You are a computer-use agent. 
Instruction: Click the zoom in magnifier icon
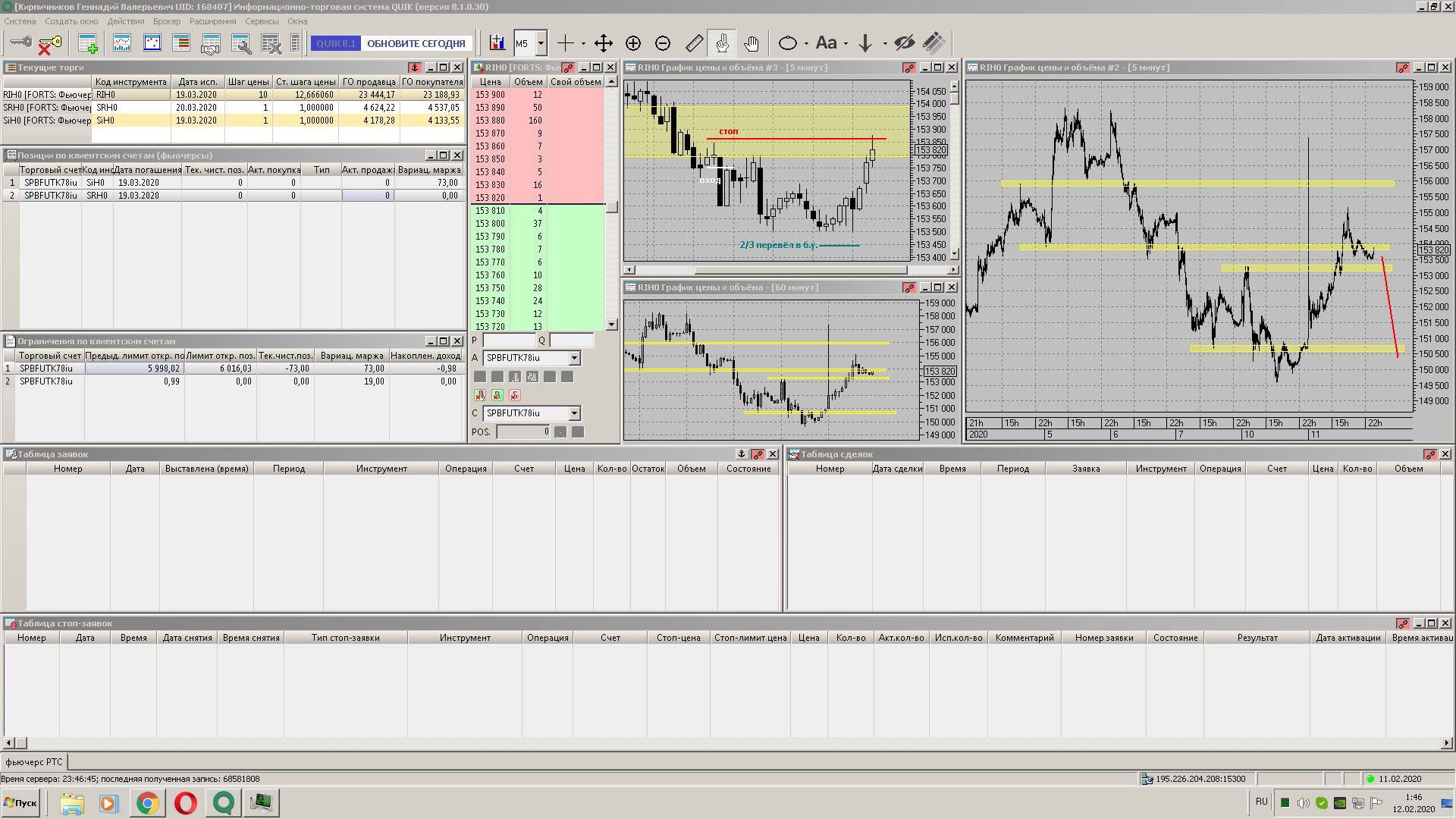point(633,43)
